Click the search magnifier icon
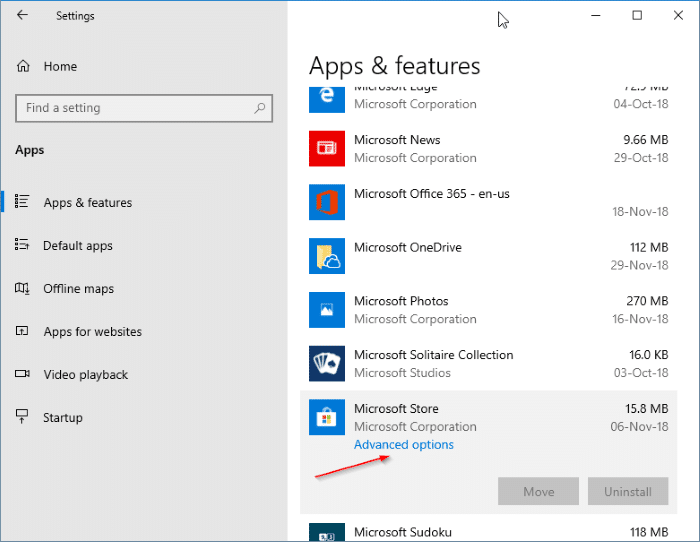Viewport: 700px width, 542px height. pos(260,108)
